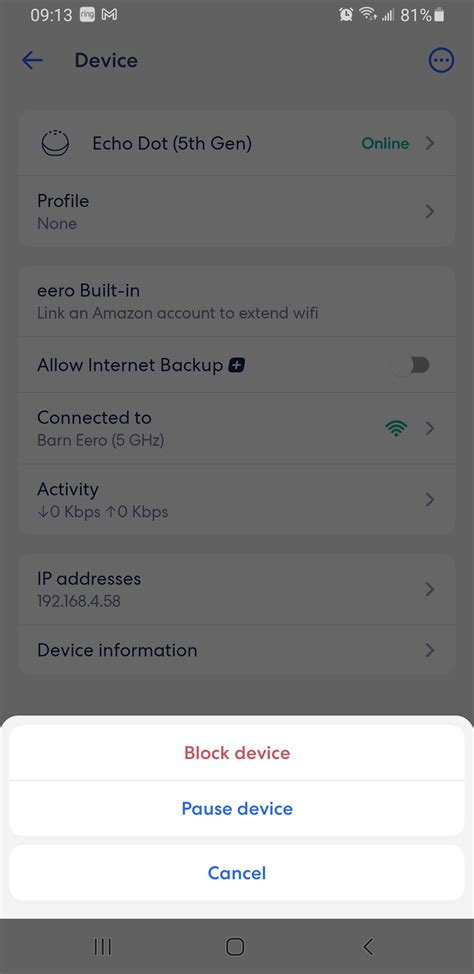Tap Android recent apps icon

pyautogui.click(x=103, y=947)
